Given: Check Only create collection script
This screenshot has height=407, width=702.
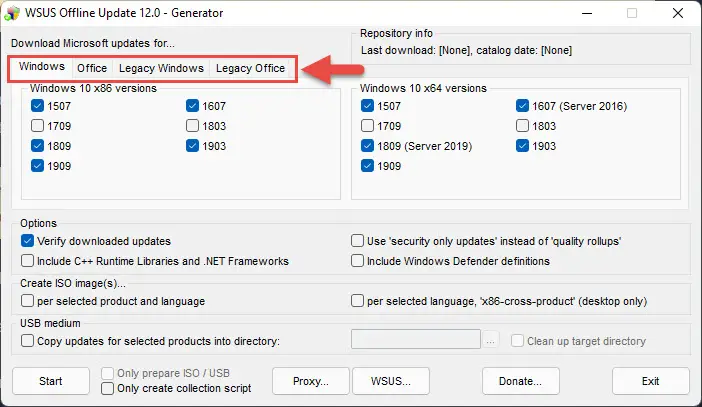Looking at the screenshot, I should [107, 388].
